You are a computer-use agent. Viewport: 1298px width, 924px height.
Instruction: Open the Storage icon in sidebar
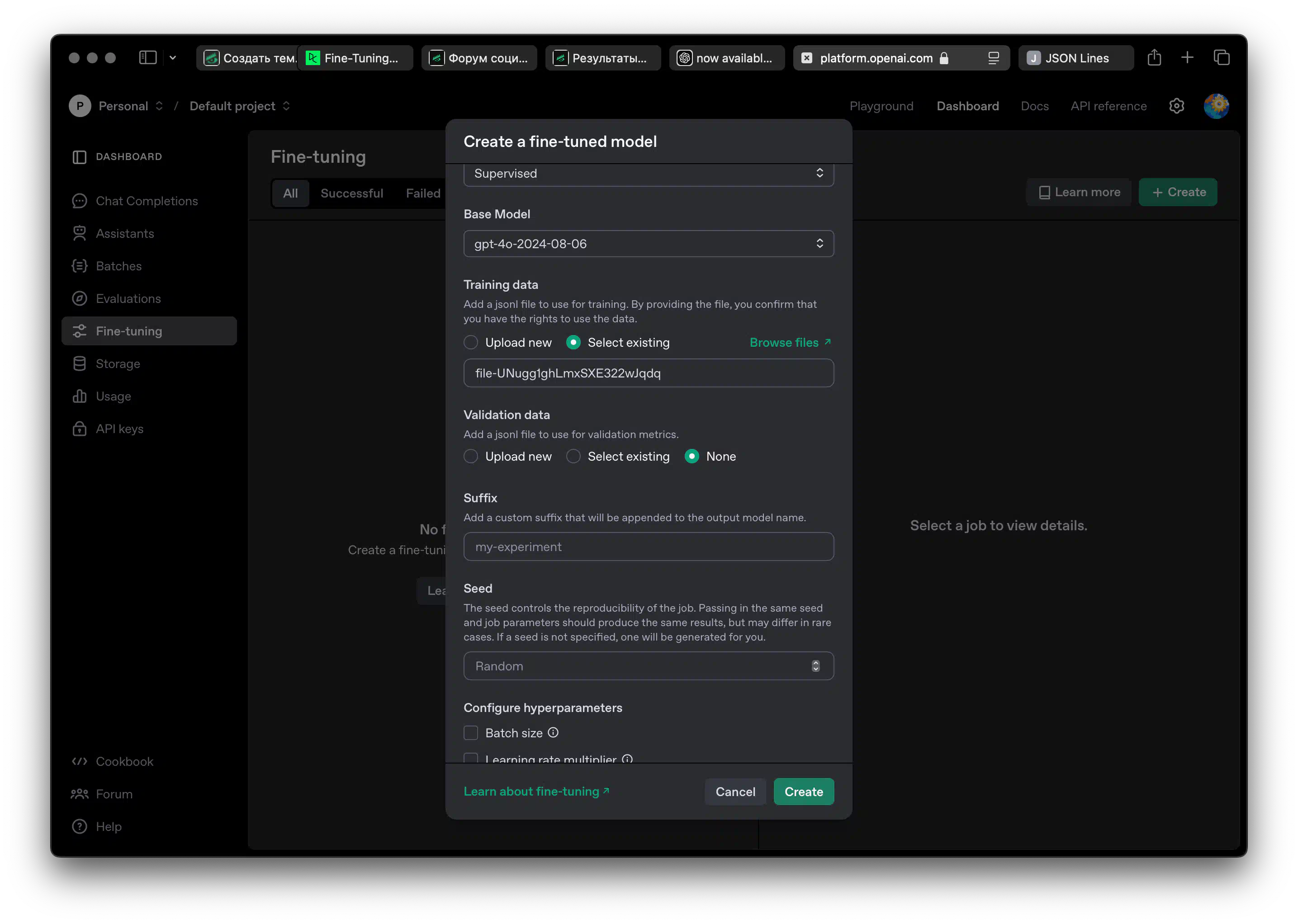click(79, 363)
